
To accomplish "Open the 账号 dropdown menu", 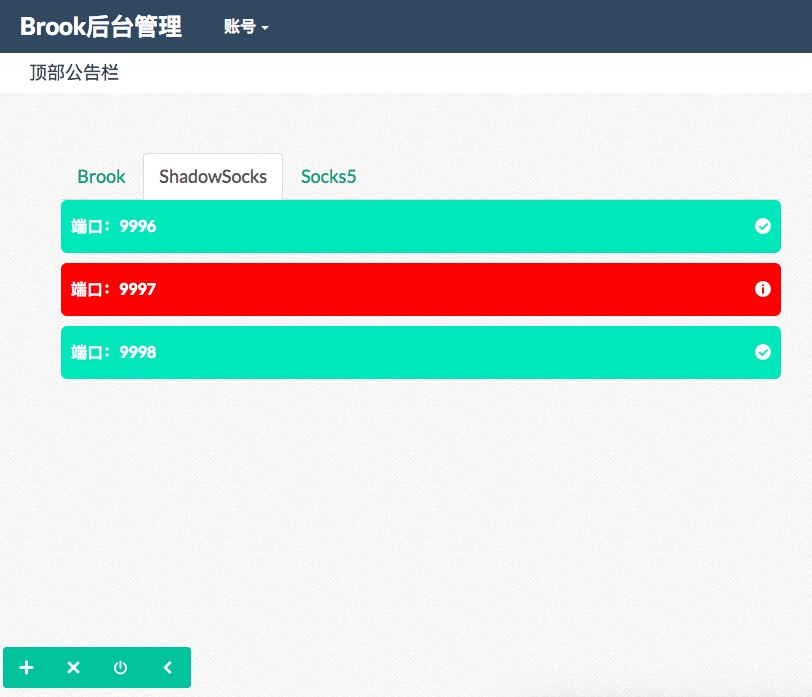I will point(246,26).
